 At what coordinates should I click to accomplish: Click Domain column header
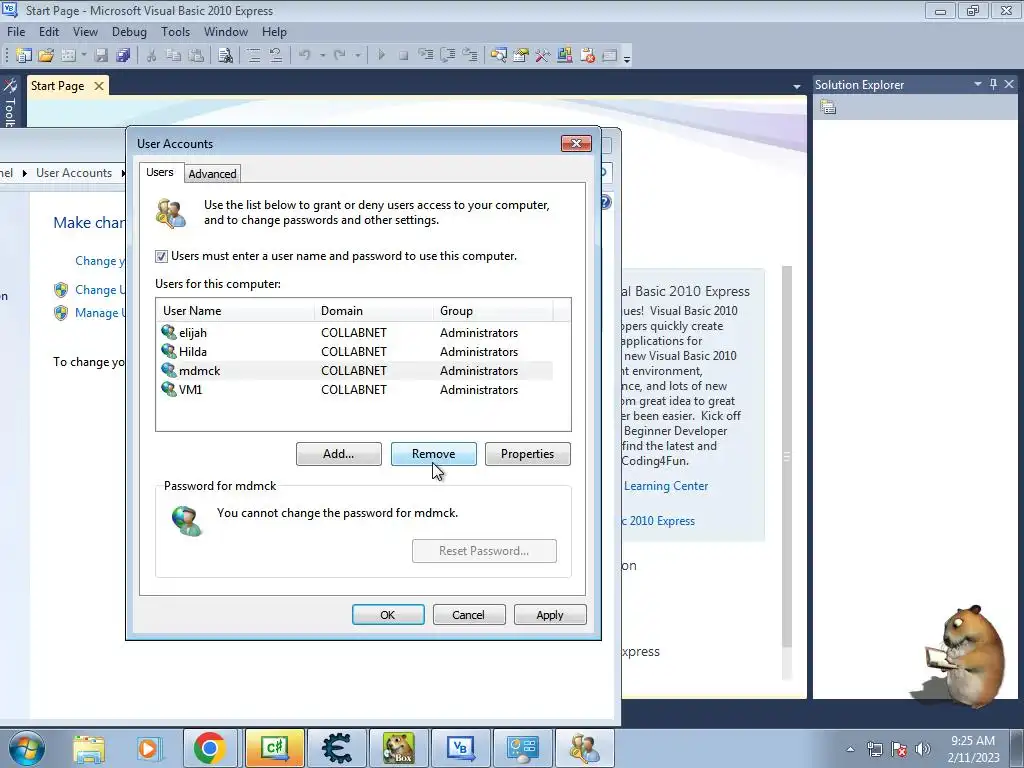(x=374, y=311)
